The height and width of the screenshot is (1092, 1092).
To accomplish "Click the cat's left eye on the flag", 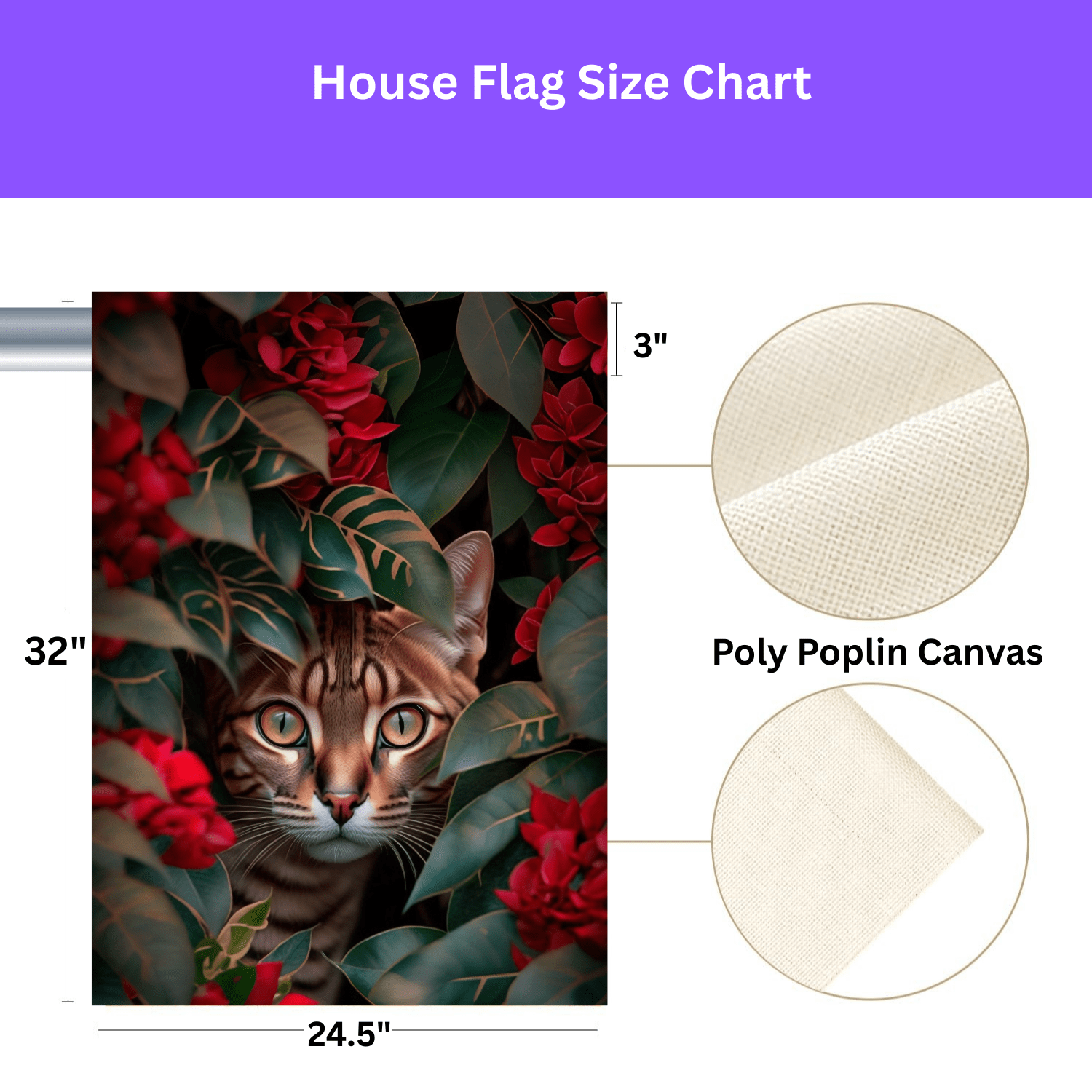I will tap(282, 725).
